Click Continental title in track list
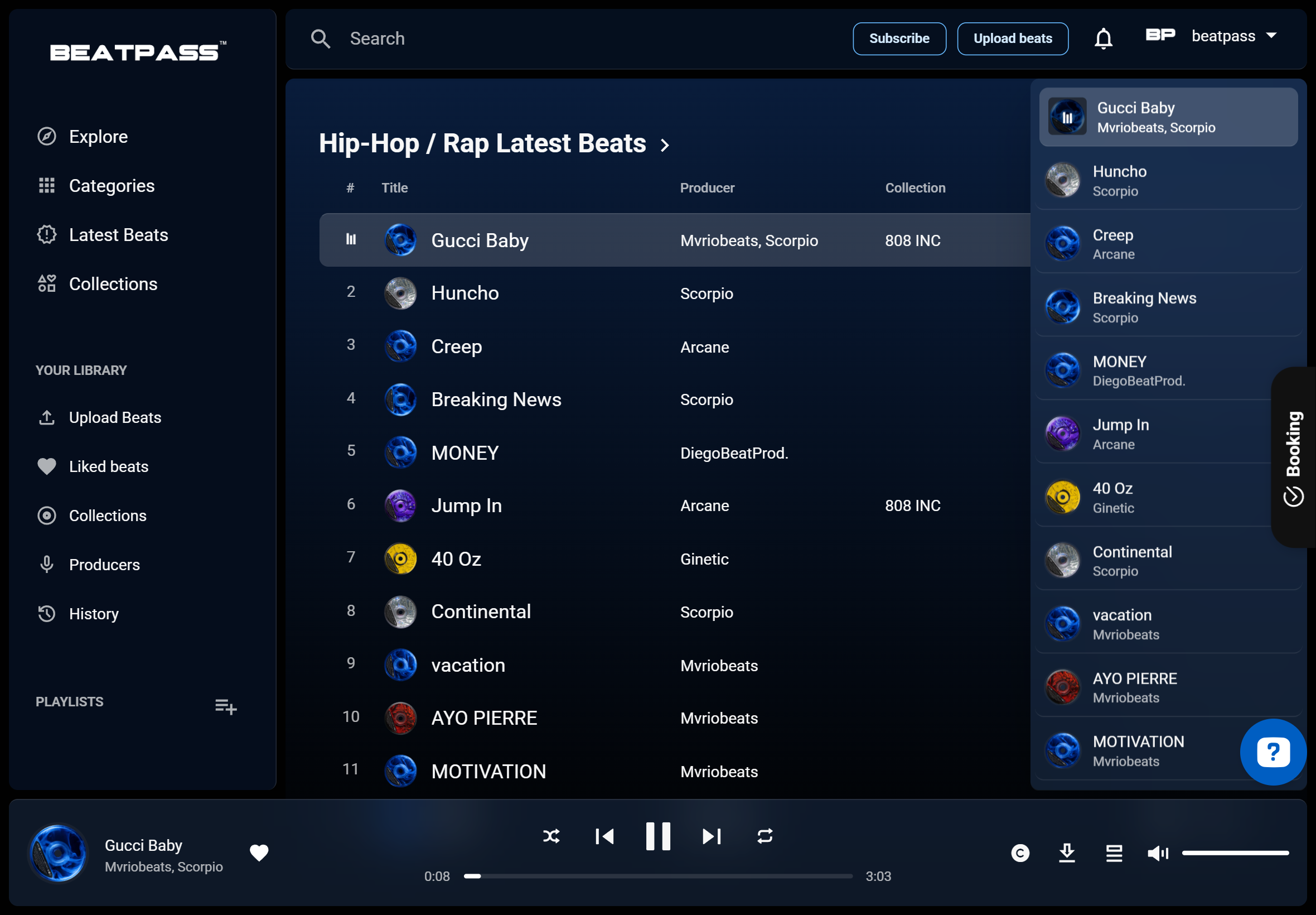Image resolution: width=1316 pixels, height=915 pixels. [481, 611]
